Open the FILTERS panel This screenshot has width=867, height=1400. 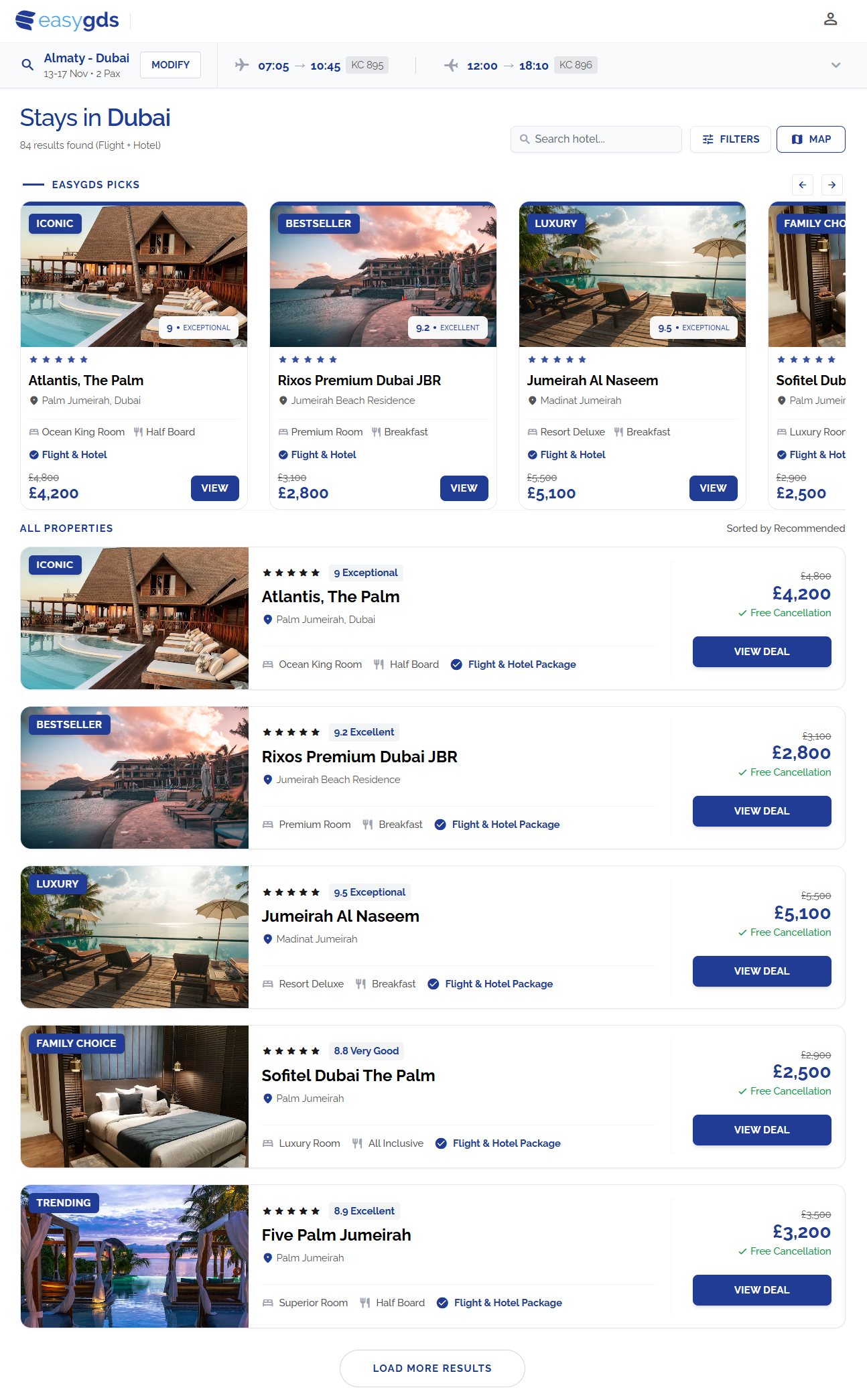(730, 139)
